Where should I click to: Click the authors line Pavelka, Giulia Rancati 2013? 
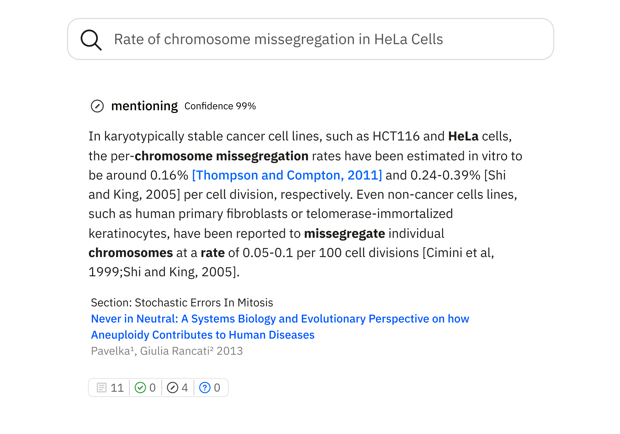(166, 351)
